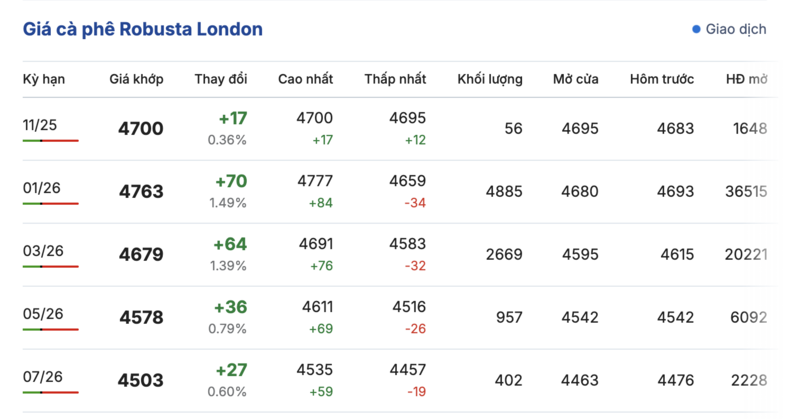Image resolution: width=800 pixels, height=420 pixels.
Task: Click the 4885 volume value
Action: pyautogui.click(x=504, y=192)
